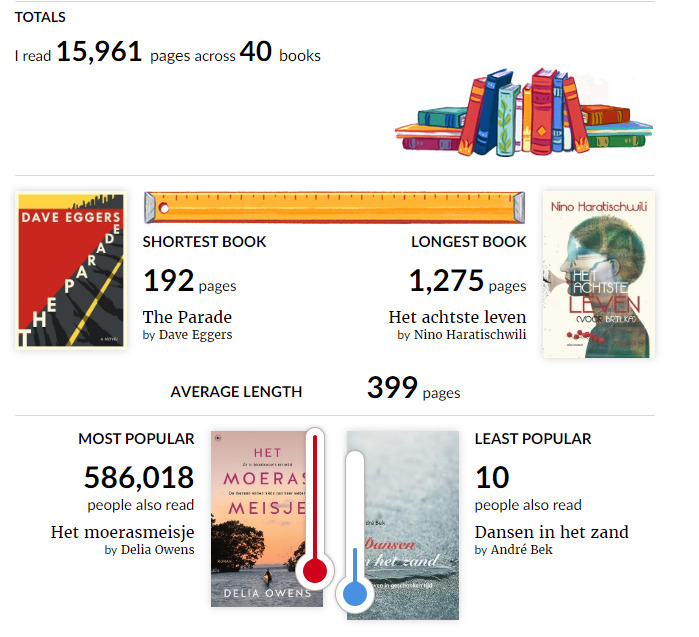Visit Dave Eggers author page
Screen dimensions: 699x637
195,334
